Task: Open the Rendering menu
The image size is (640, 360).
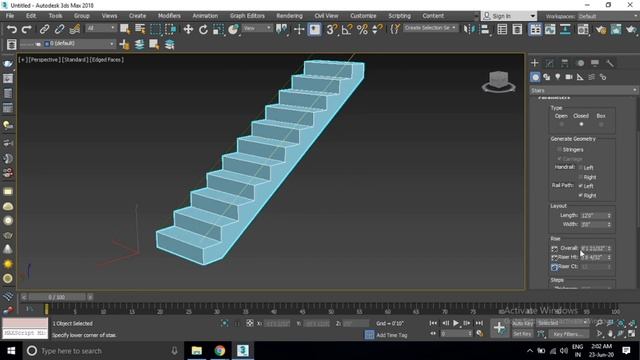Action: (289, 16)
